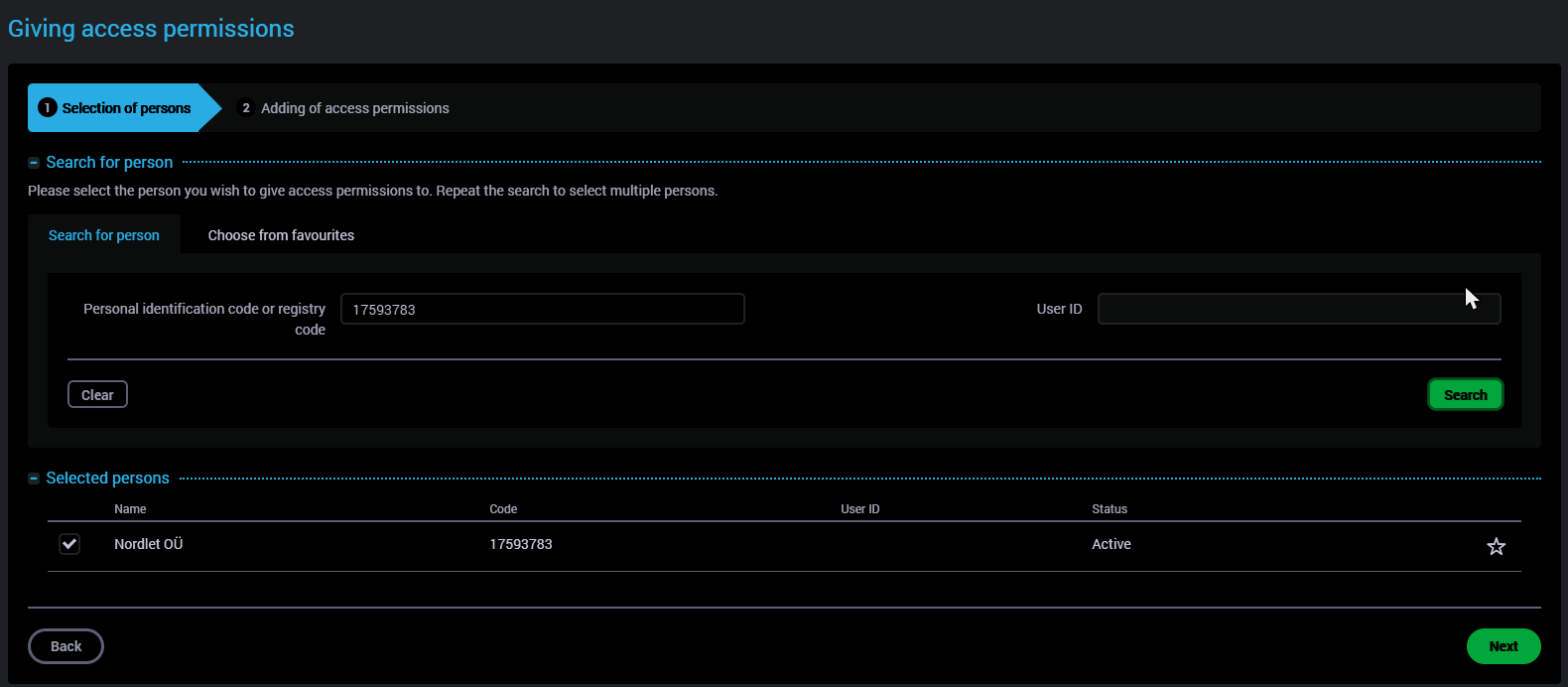Collapse the Search for person section
This screenshot has width=1568, height=687.
pyautogui.click(x=34, y=162)
